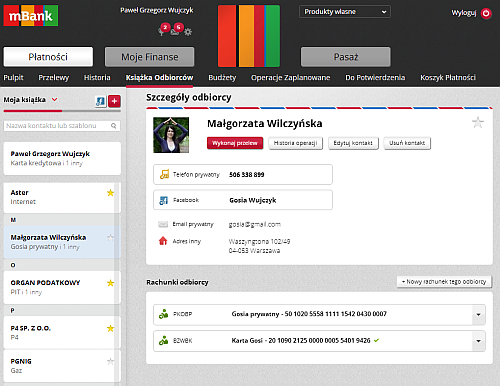
Task: Click the mBank logo
Action: point(31,15)
